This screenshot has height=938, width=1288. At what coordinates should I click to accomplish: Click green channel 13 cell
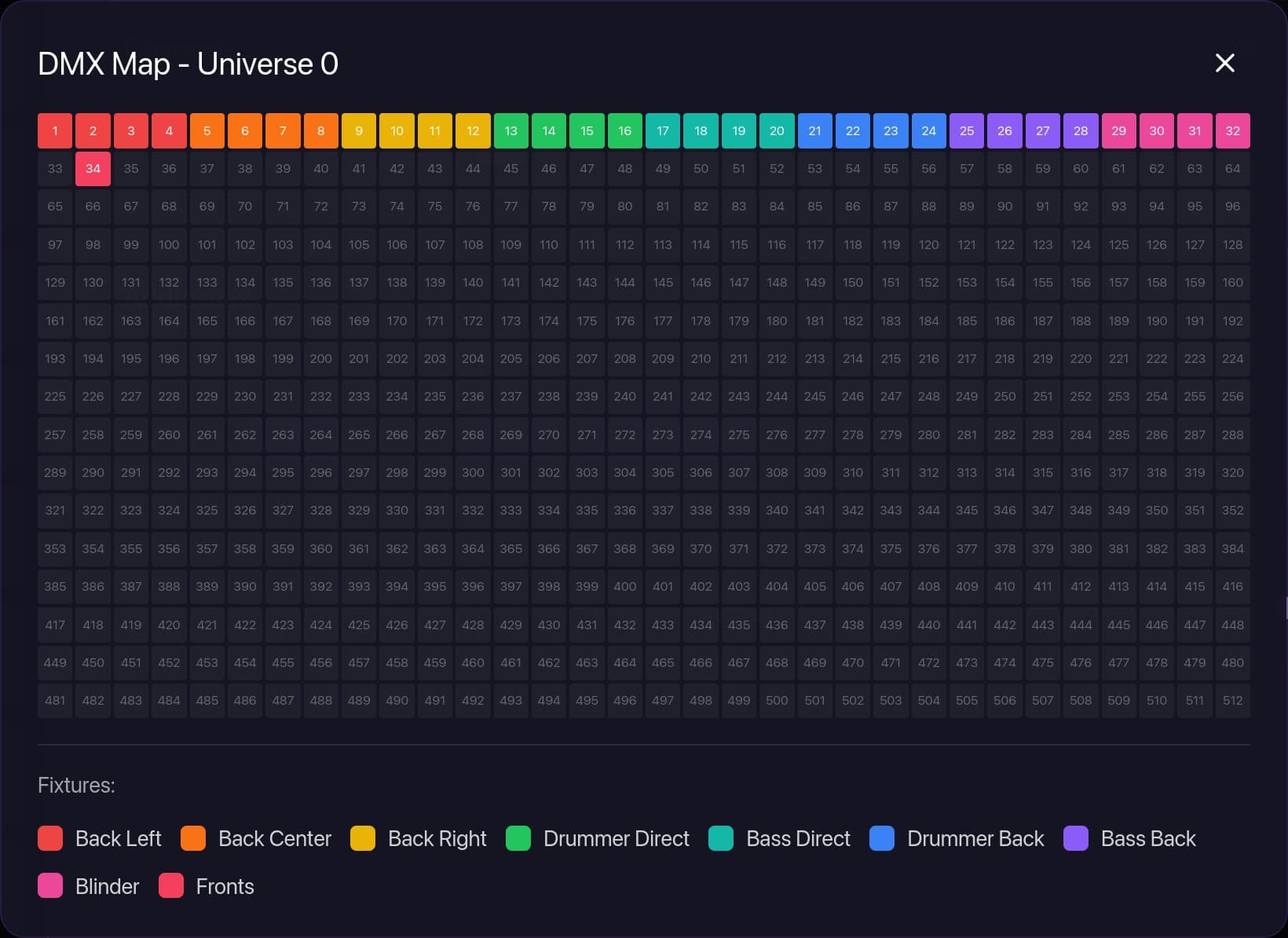pos(511,131)
